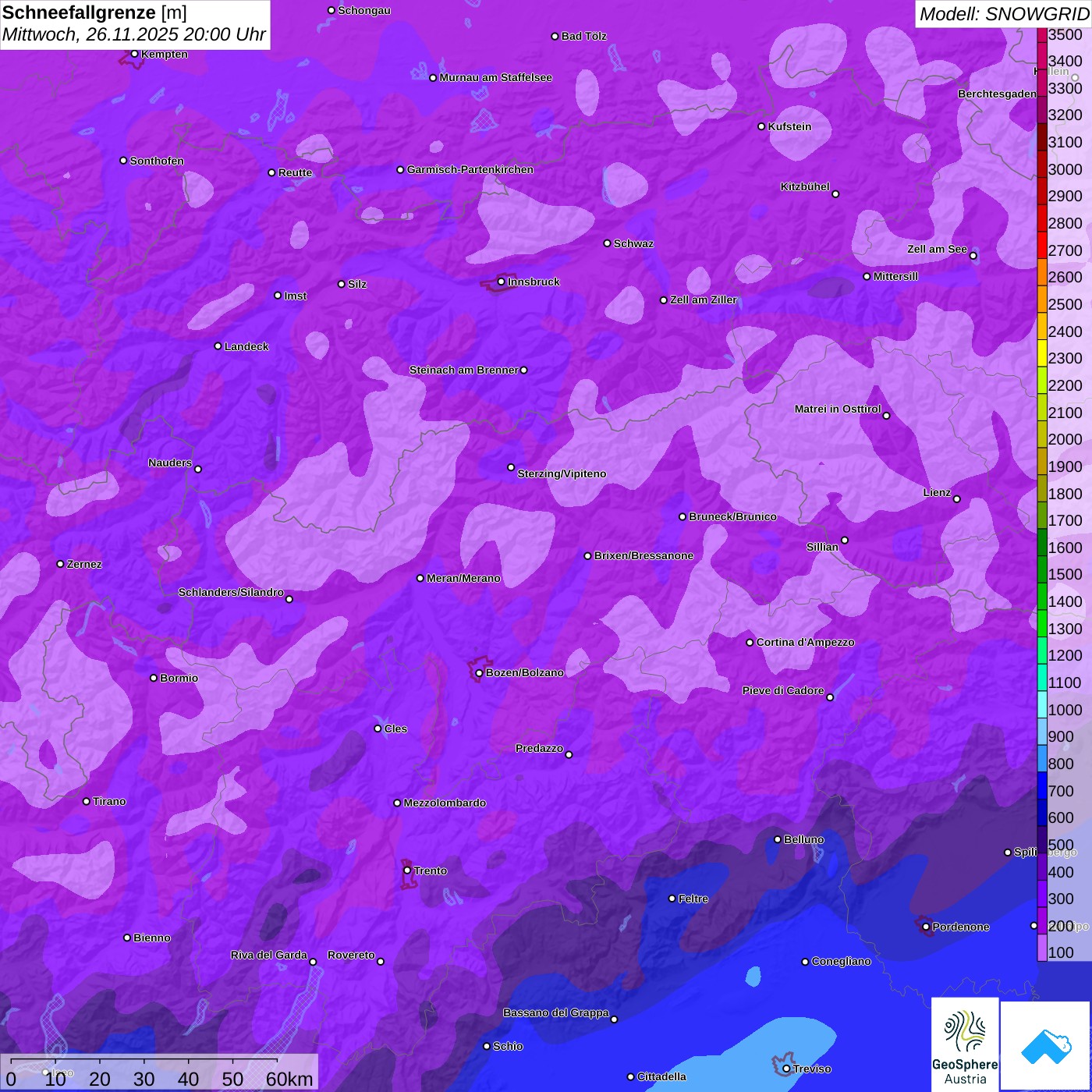Image resolution: width=1092 pixels, height=1092 pixels.
Task: Click the Kufstein city marker dot
Action: (x=761, y=126)
